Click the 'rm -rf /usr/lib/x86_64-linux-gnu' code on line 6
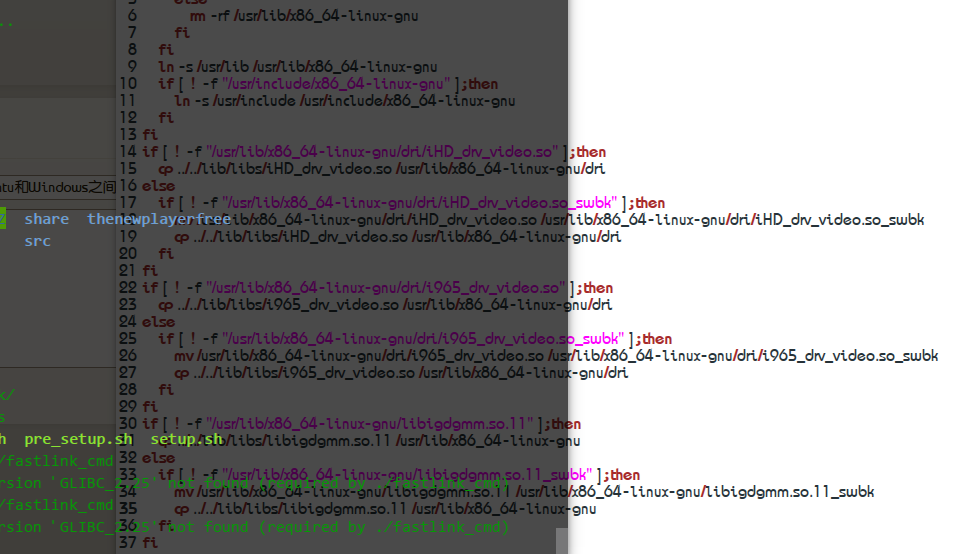This screenshot has height=554, width=979. click(x=304, y=16)
